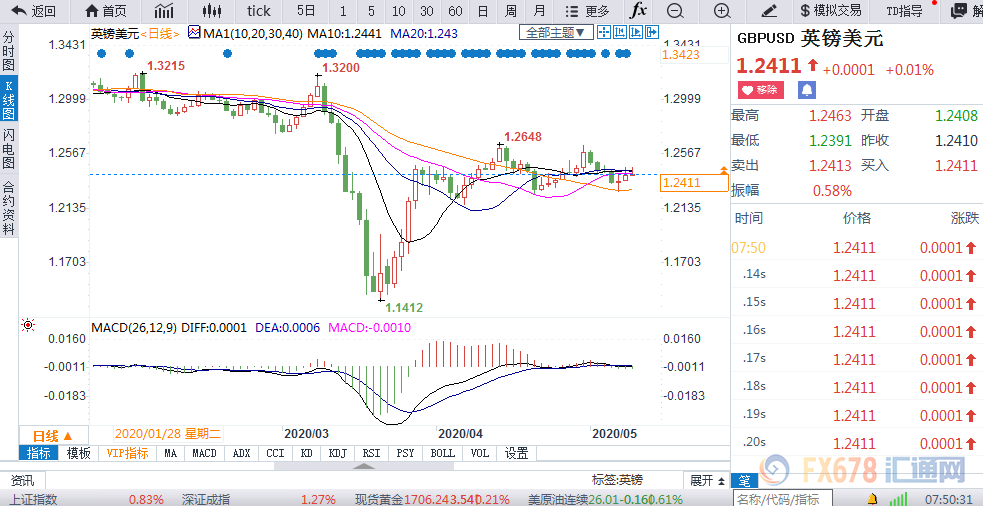
Task: Click the back arrow 返回 button
Action: click(x=34, y=11)
